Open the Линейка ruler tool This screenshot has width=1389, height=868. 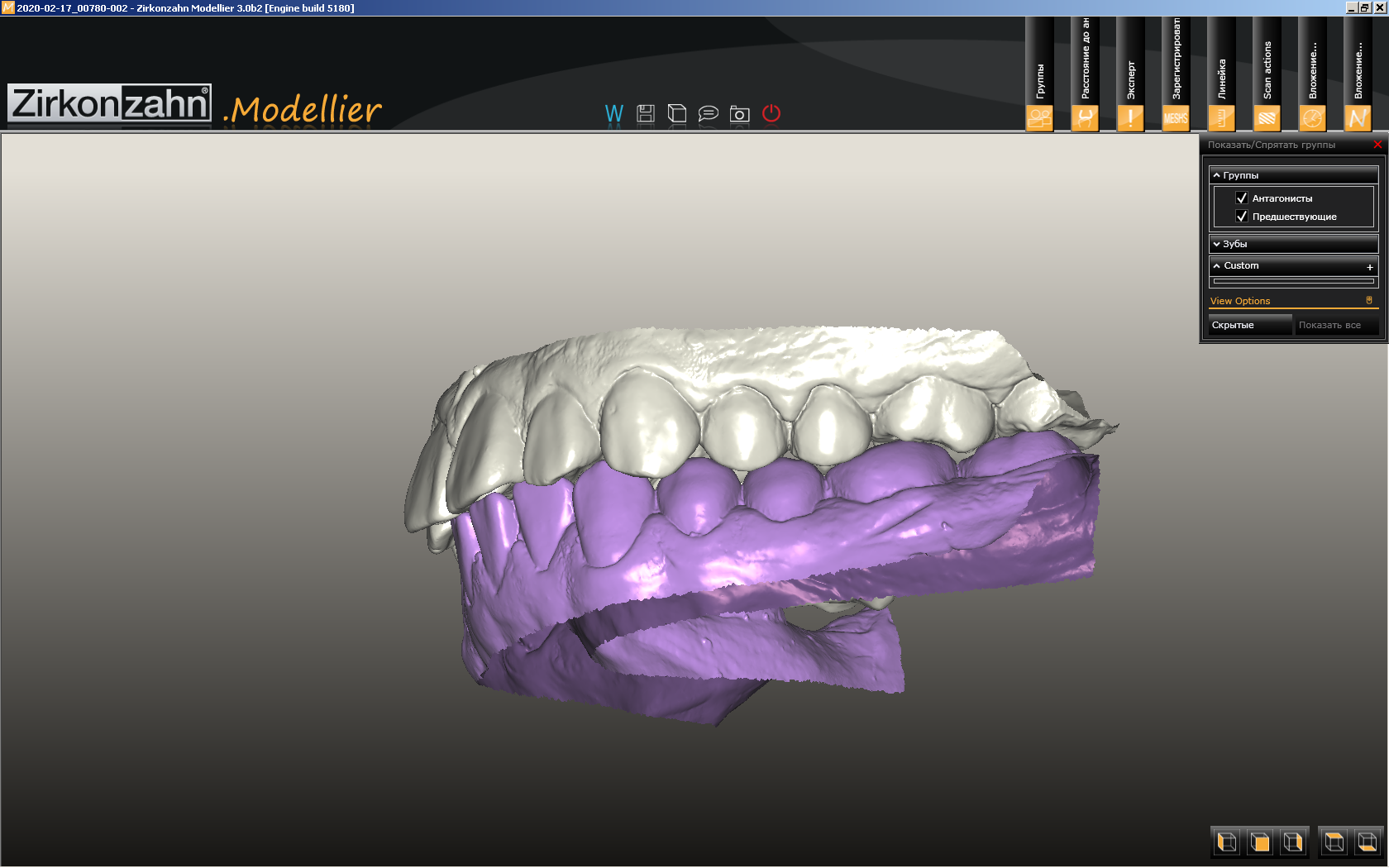[1221, 118]
